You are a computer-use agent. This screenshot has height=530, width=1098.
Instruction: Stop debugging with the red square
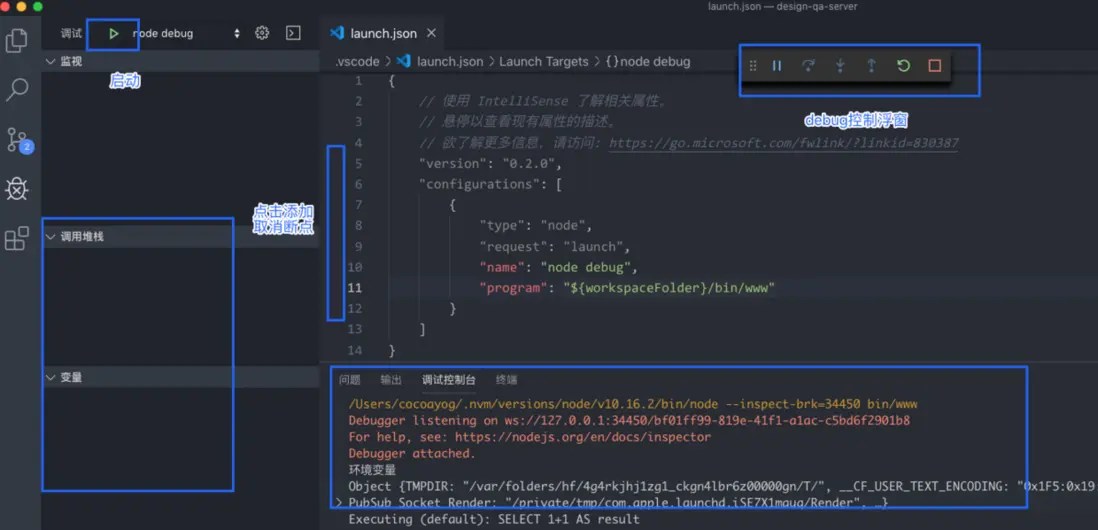934,66
